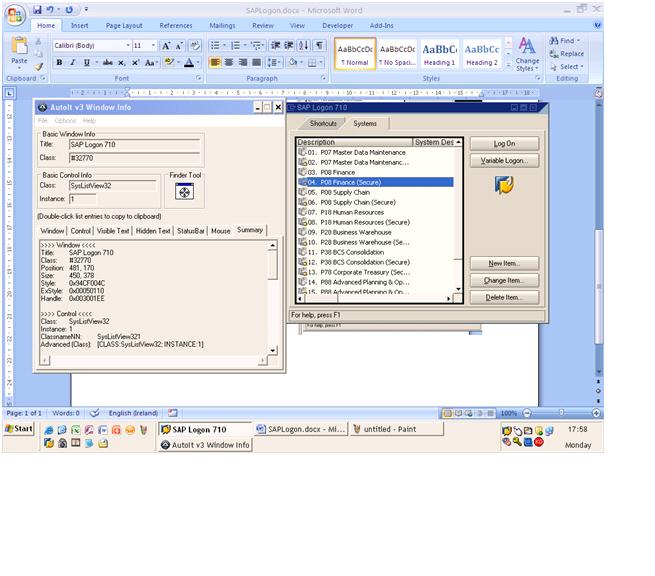Screen dimensions: 655x576
Task: Click bullets list icon
Action: (x=215, y=46)
